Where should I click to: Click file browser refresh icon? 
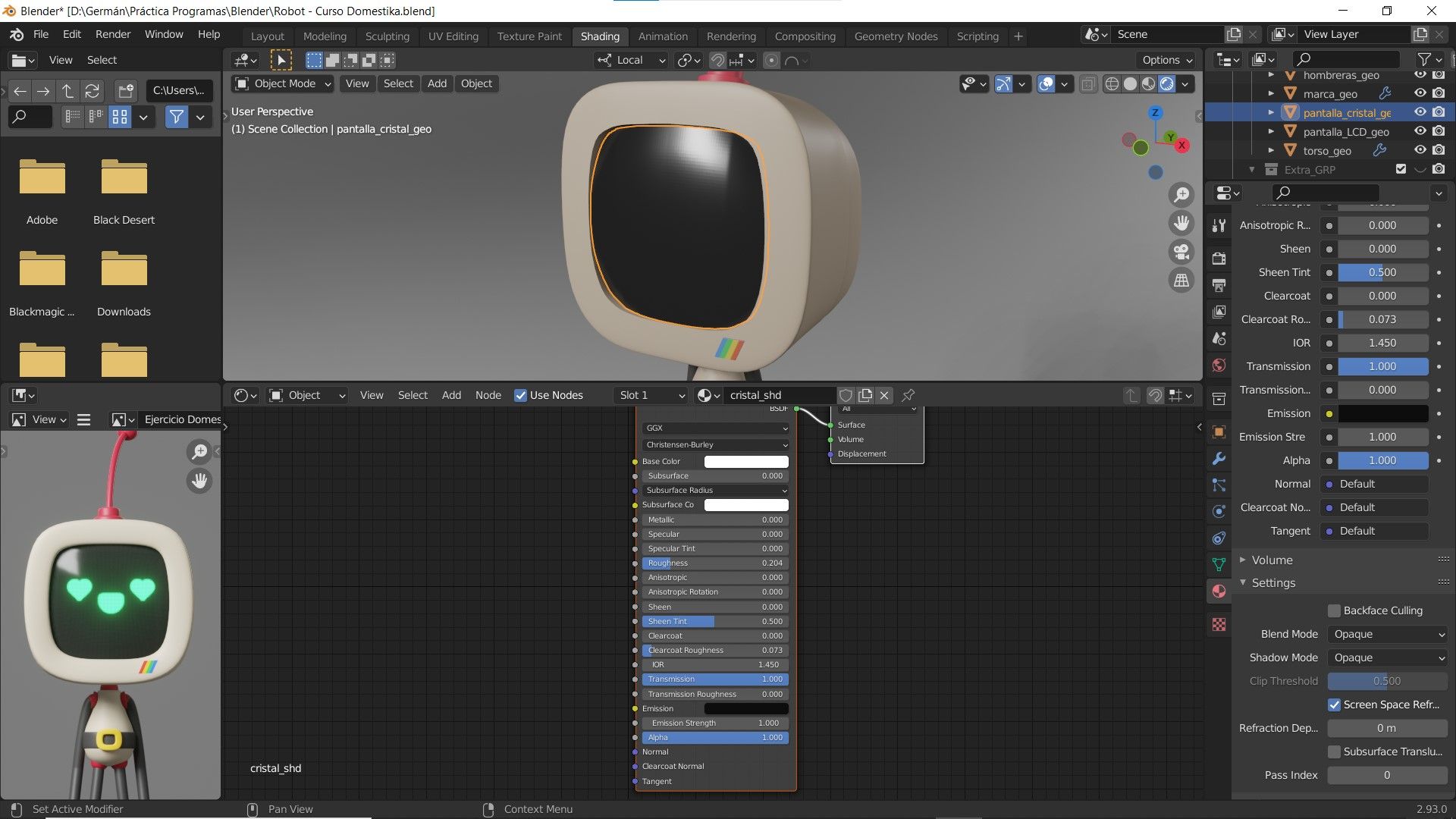click(x=93, y=91)
